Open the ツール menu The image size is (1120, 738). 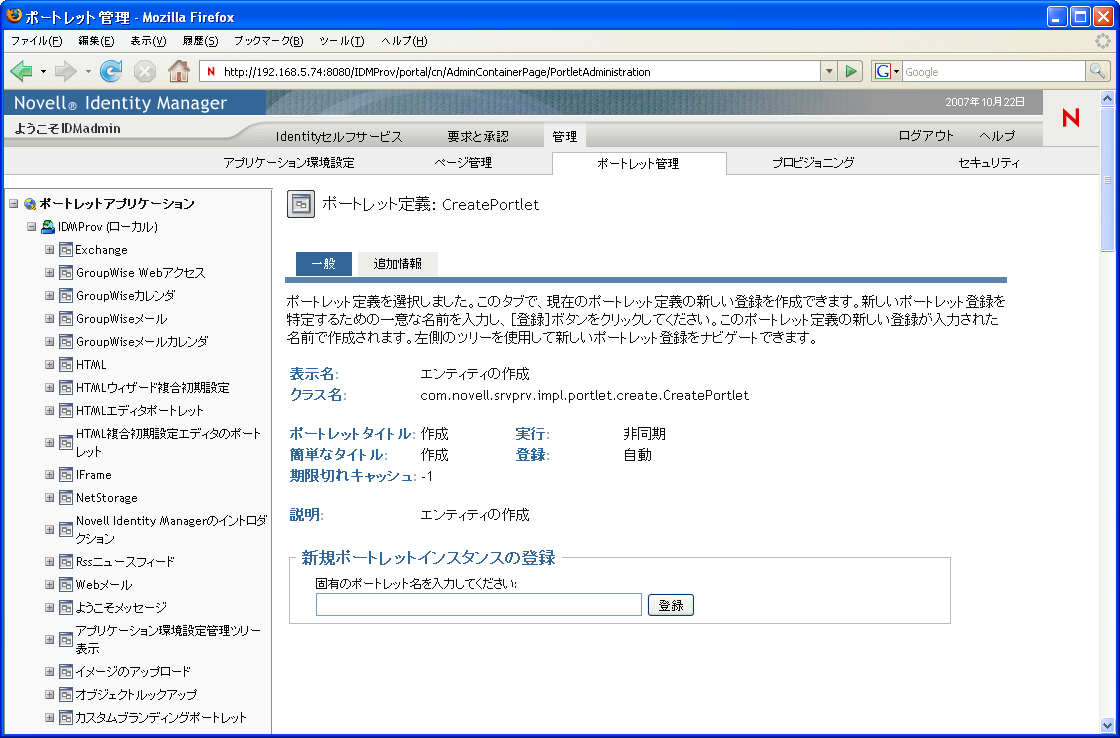click(x=341, y=41)
